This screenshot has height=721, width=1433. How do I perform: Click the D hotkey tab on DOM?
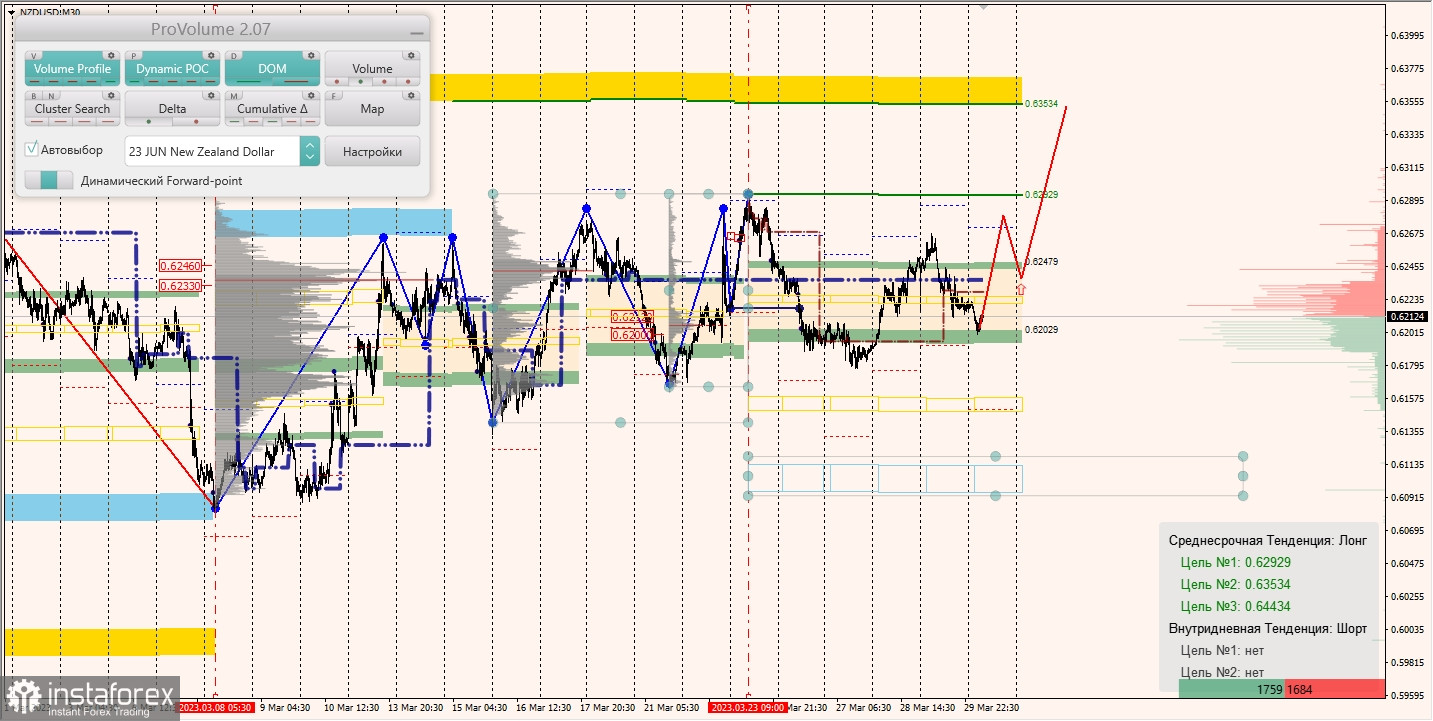234,56
